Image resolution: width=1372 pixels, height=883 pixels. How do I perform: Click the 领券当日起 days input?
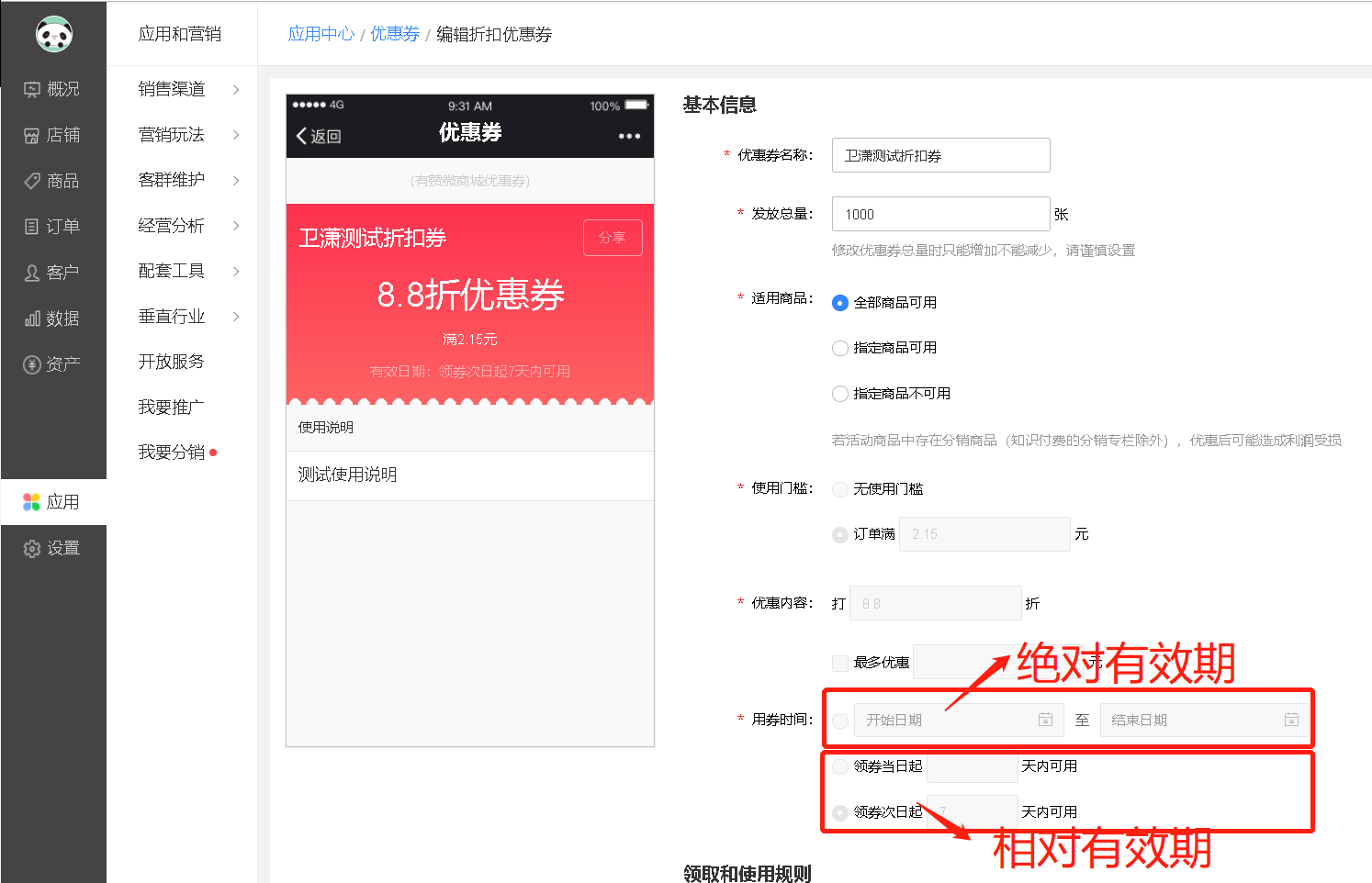[973, 766]
